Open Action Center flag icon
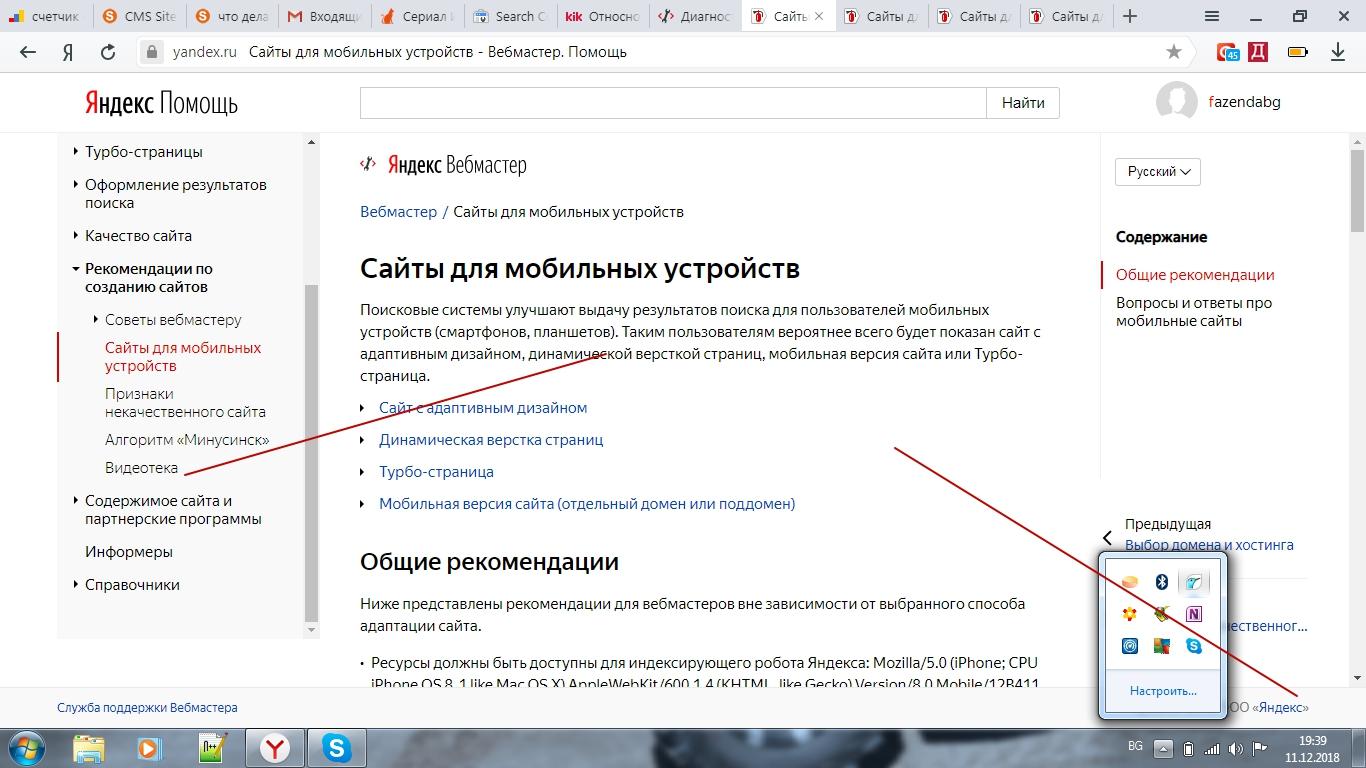 1260,748
